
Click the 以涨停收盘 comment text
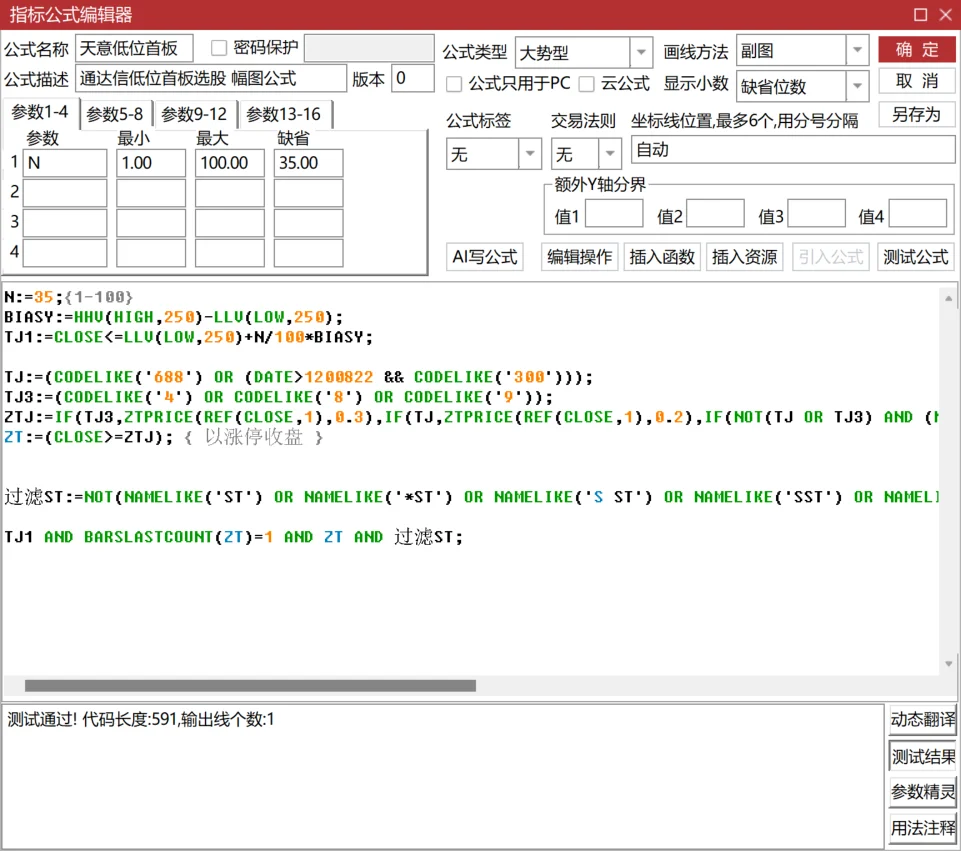coord(254,437)
